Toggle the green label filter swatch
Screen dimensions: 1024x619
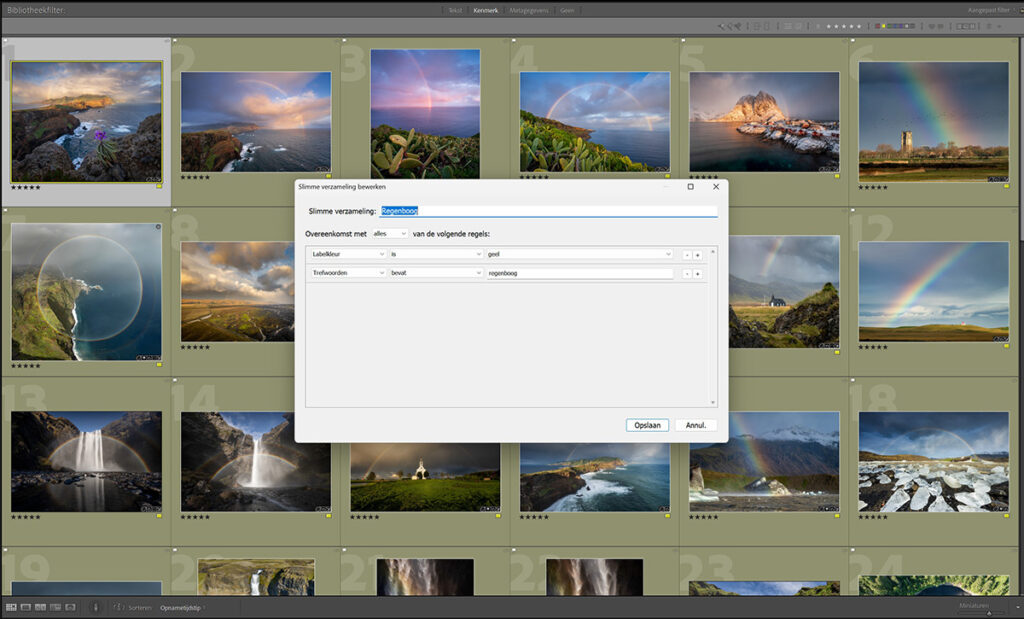click(x=889, y=26)
